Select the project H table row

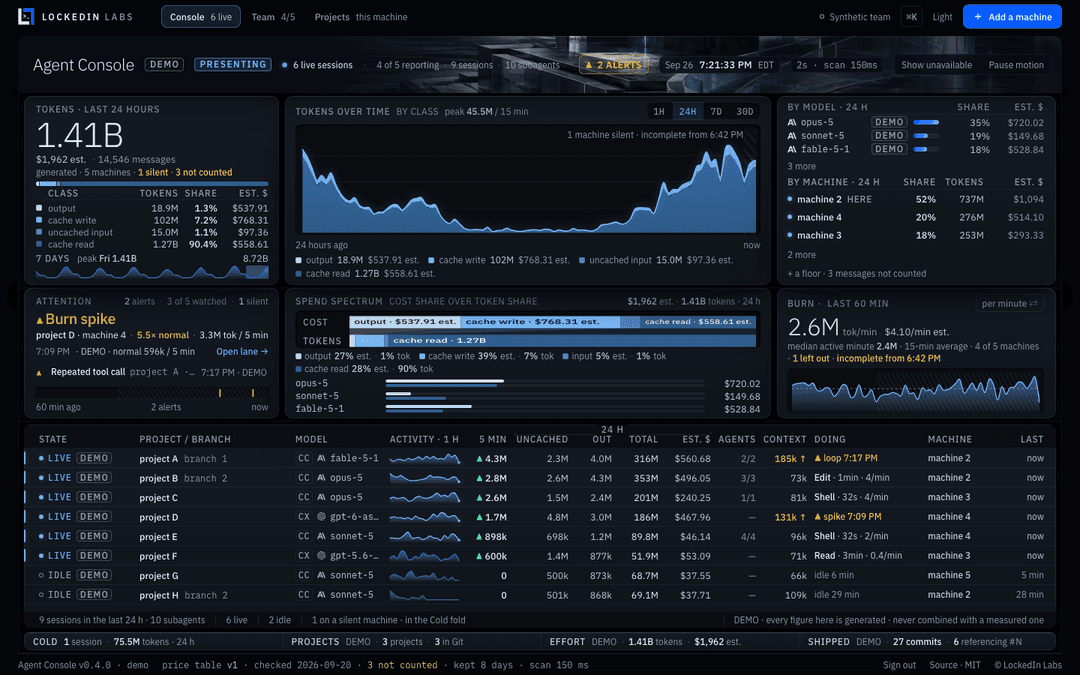(540, 595)
